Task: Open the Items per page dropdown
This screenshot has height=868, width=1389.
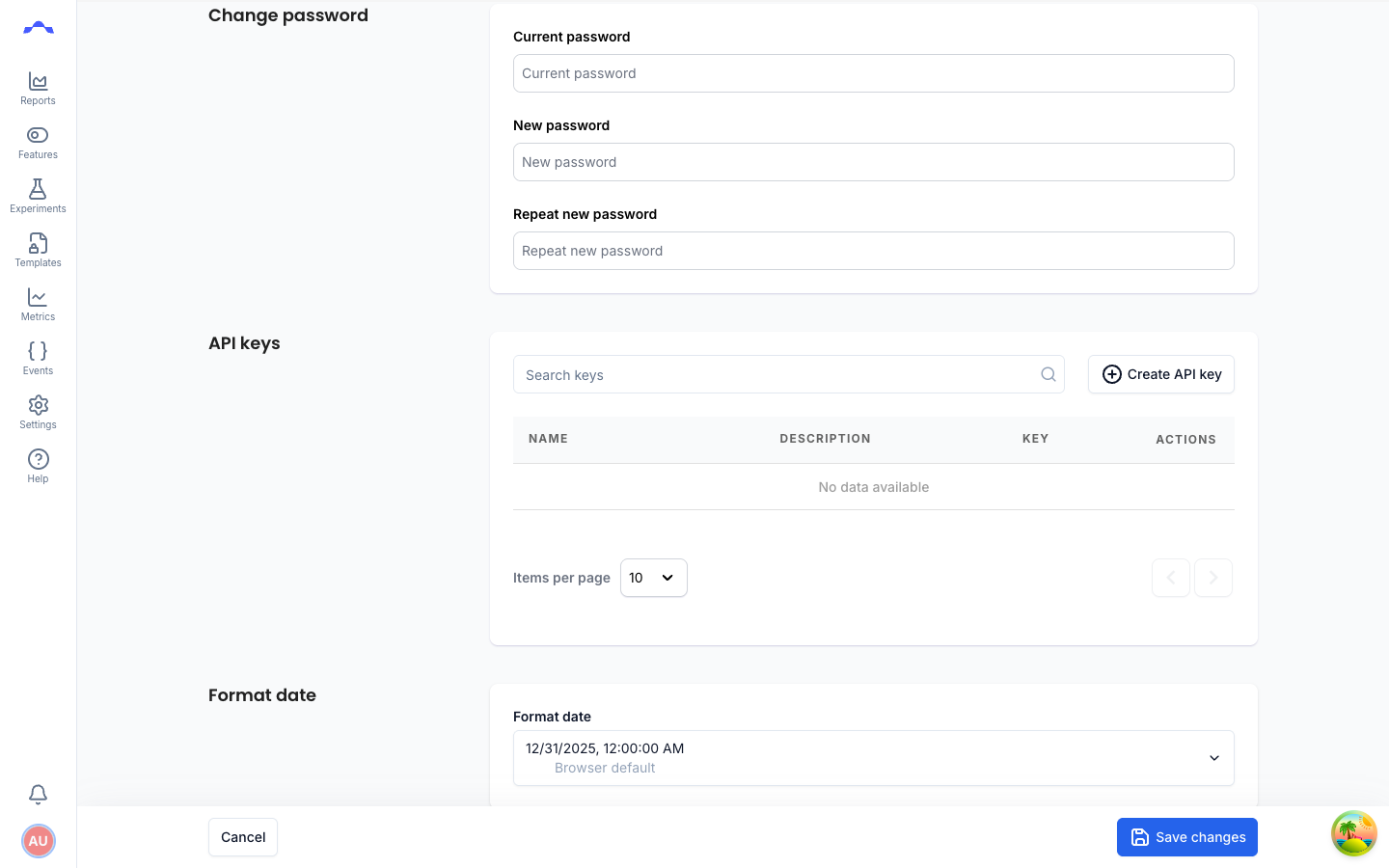Action: [x=654, y=578]
